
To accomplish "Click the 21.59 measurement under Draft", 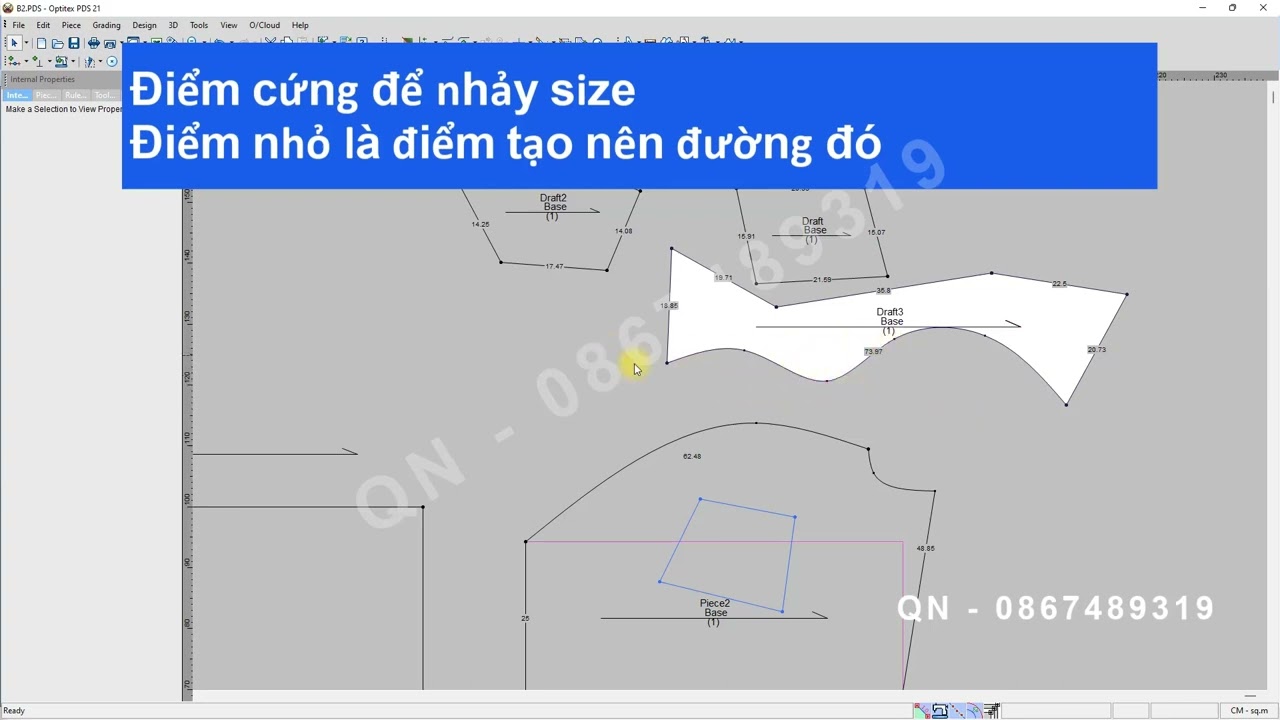I will [x=822, y=279].
